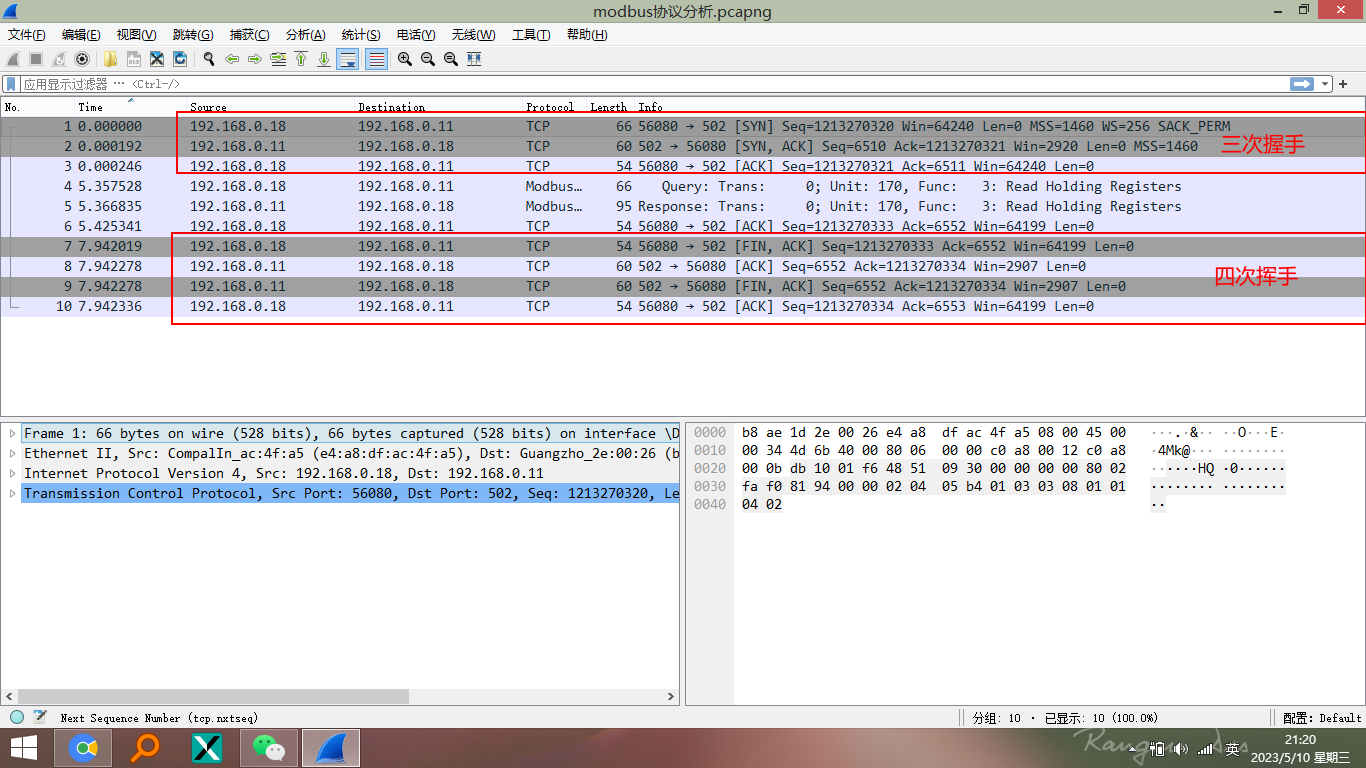This screenshot has height=768, width=1366.
Task: Apply the display filter arrow button
Action: [1301, 84]
